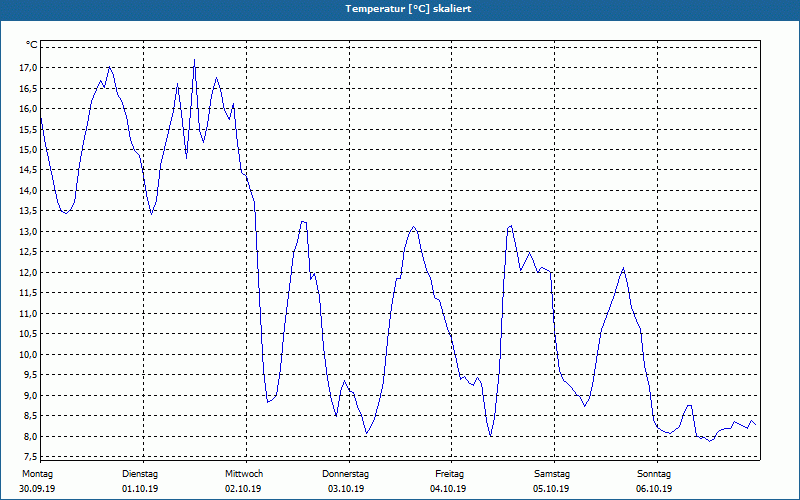Click the Freitag day label

(x=449, y=474)
